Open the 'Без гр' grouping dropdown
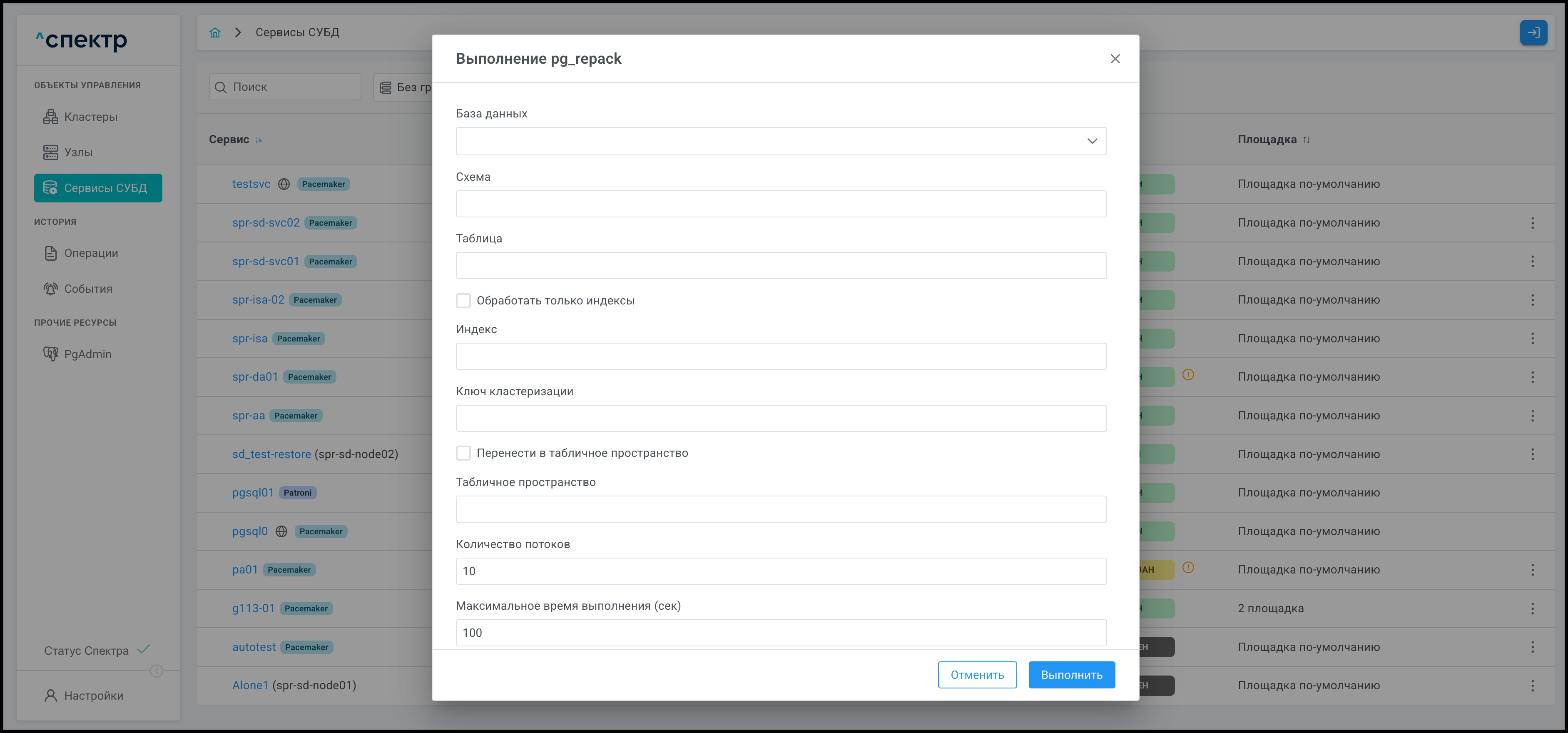1568x733 pixels. pos(404,87)
